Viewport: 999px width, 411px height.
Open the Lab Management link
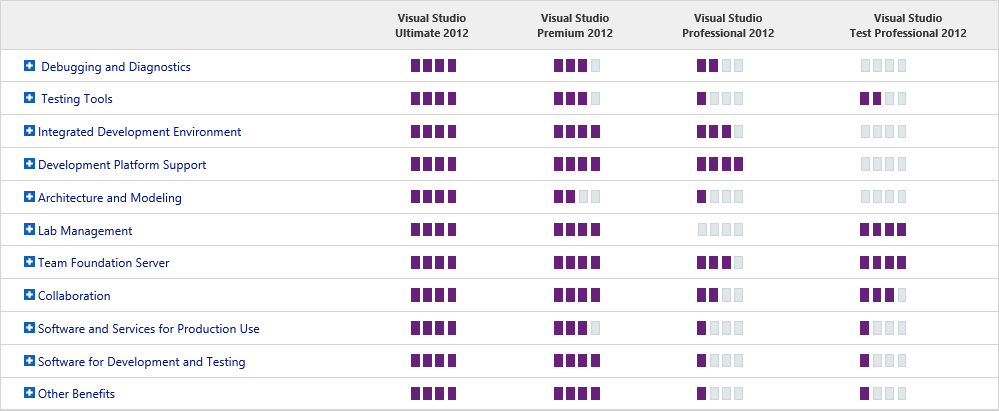click(85, 231)
